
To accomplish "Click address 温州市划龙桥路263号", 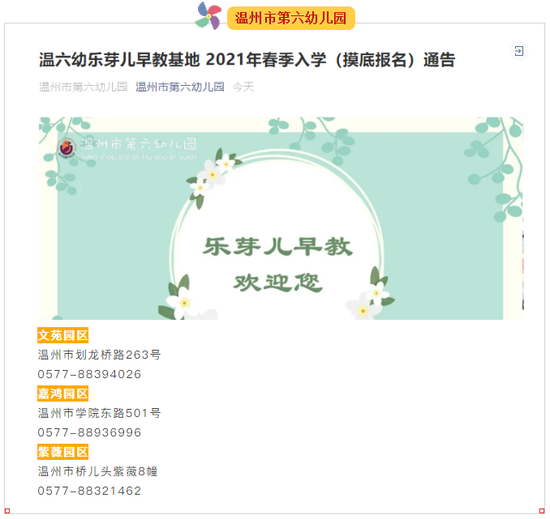I will pos(99,355).
